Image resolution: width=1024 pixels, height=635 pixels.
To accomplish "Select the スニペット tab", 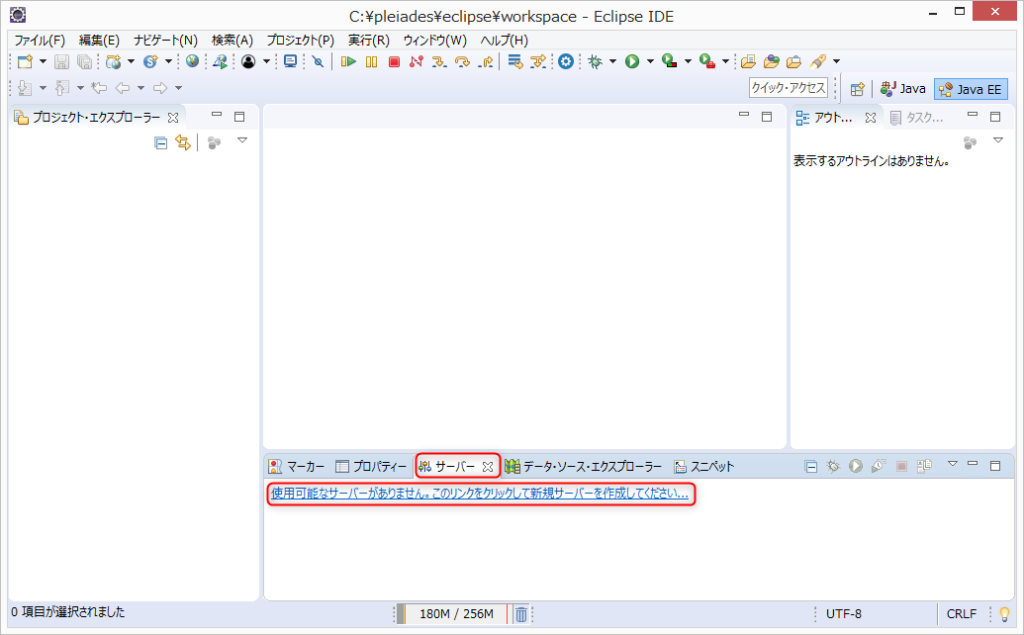I will pyautogui.click(x=704, y=466).
